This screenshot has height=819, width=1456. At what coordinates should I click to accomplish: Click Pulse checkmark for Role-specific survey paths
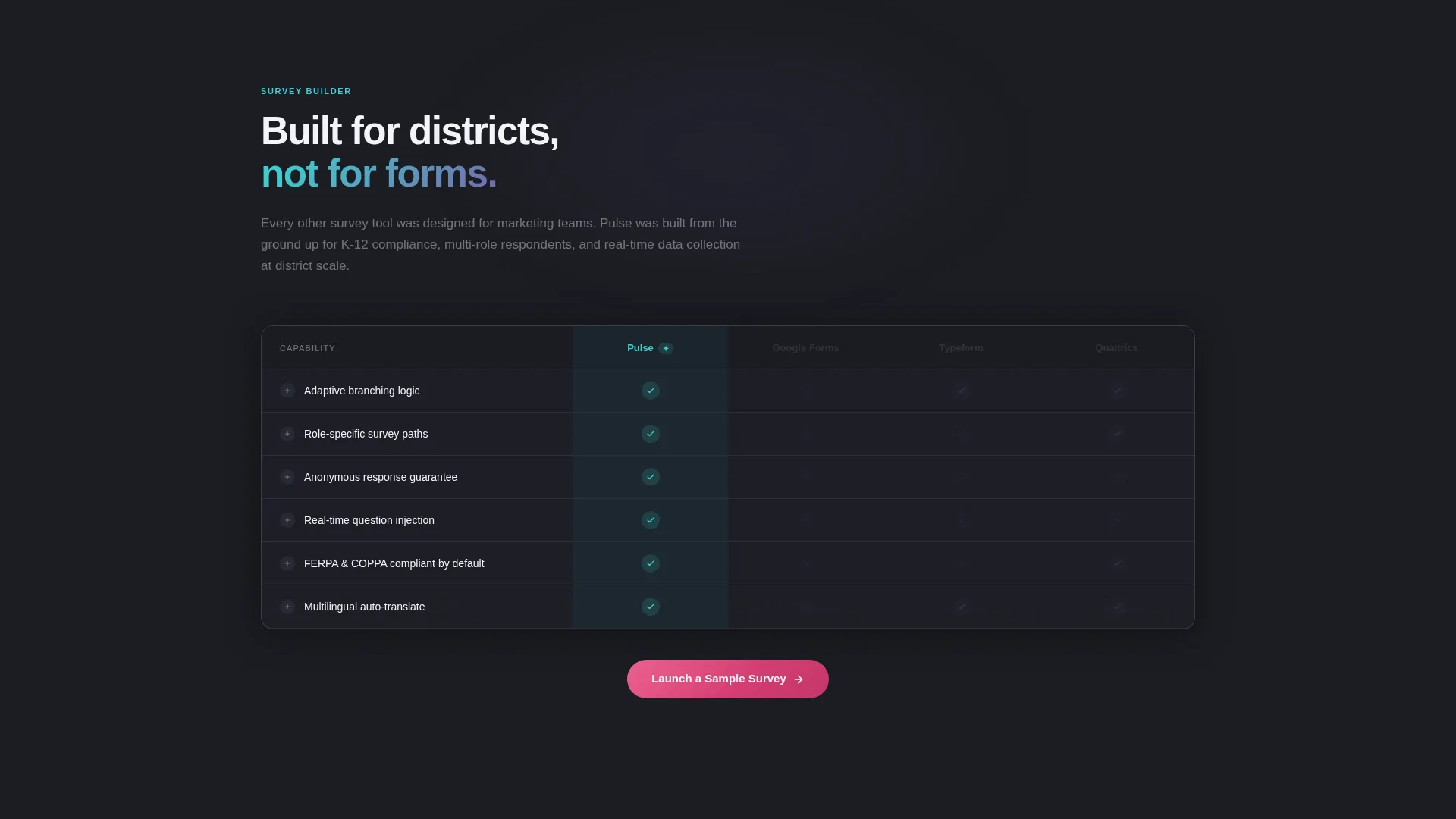pos(651,434)
